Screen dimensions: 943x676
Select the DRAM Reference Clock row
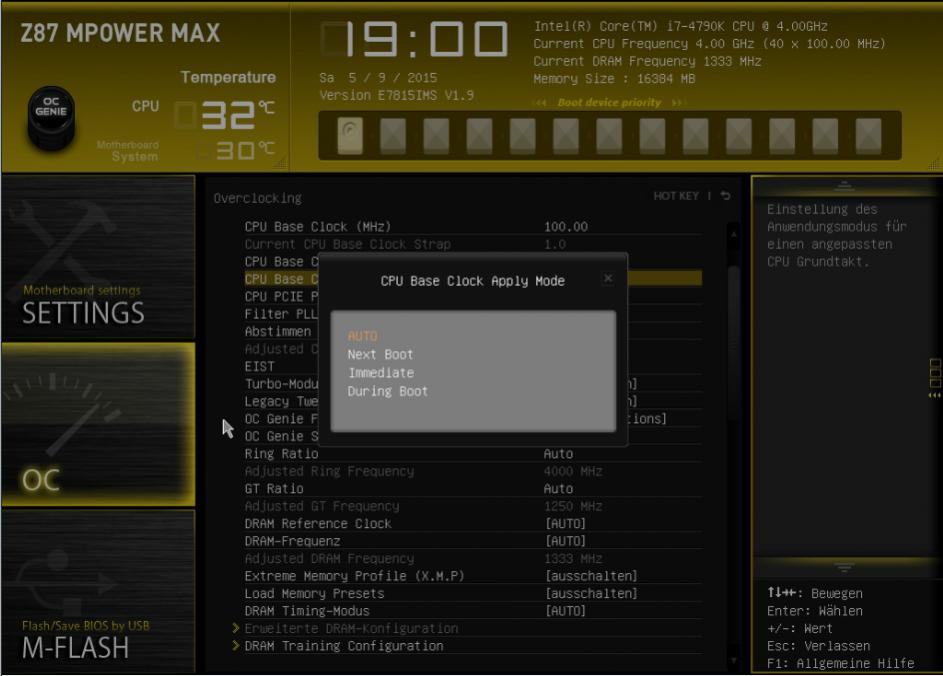473,524
